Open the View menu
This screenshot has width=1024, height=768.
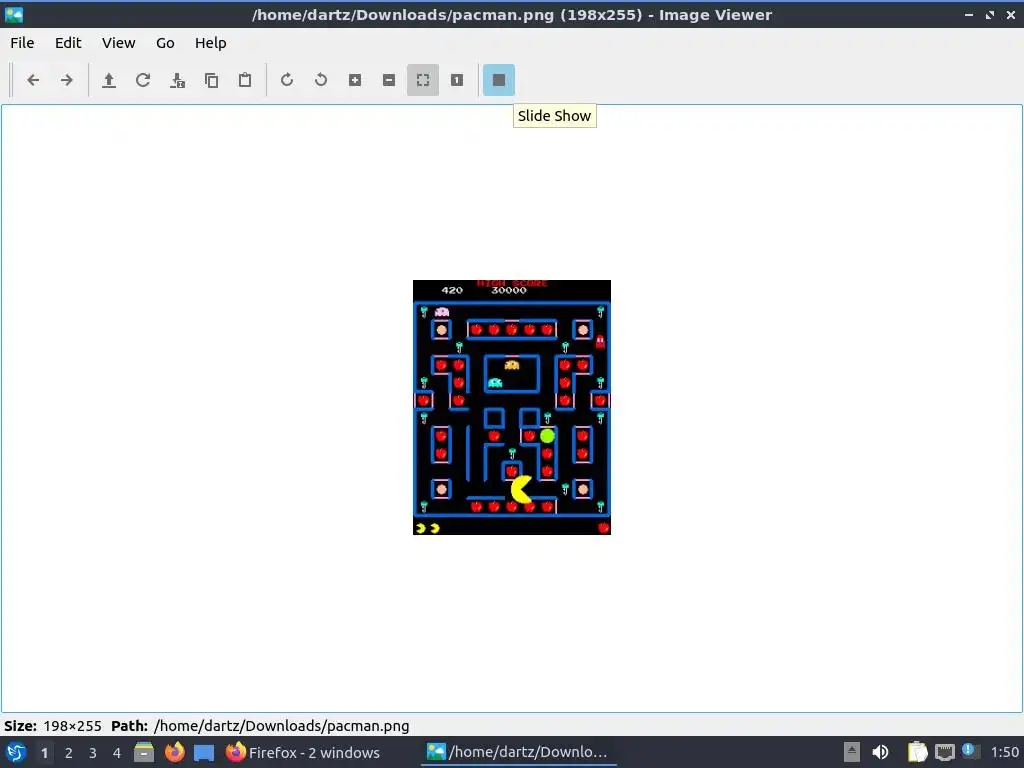tap(118, 42)
